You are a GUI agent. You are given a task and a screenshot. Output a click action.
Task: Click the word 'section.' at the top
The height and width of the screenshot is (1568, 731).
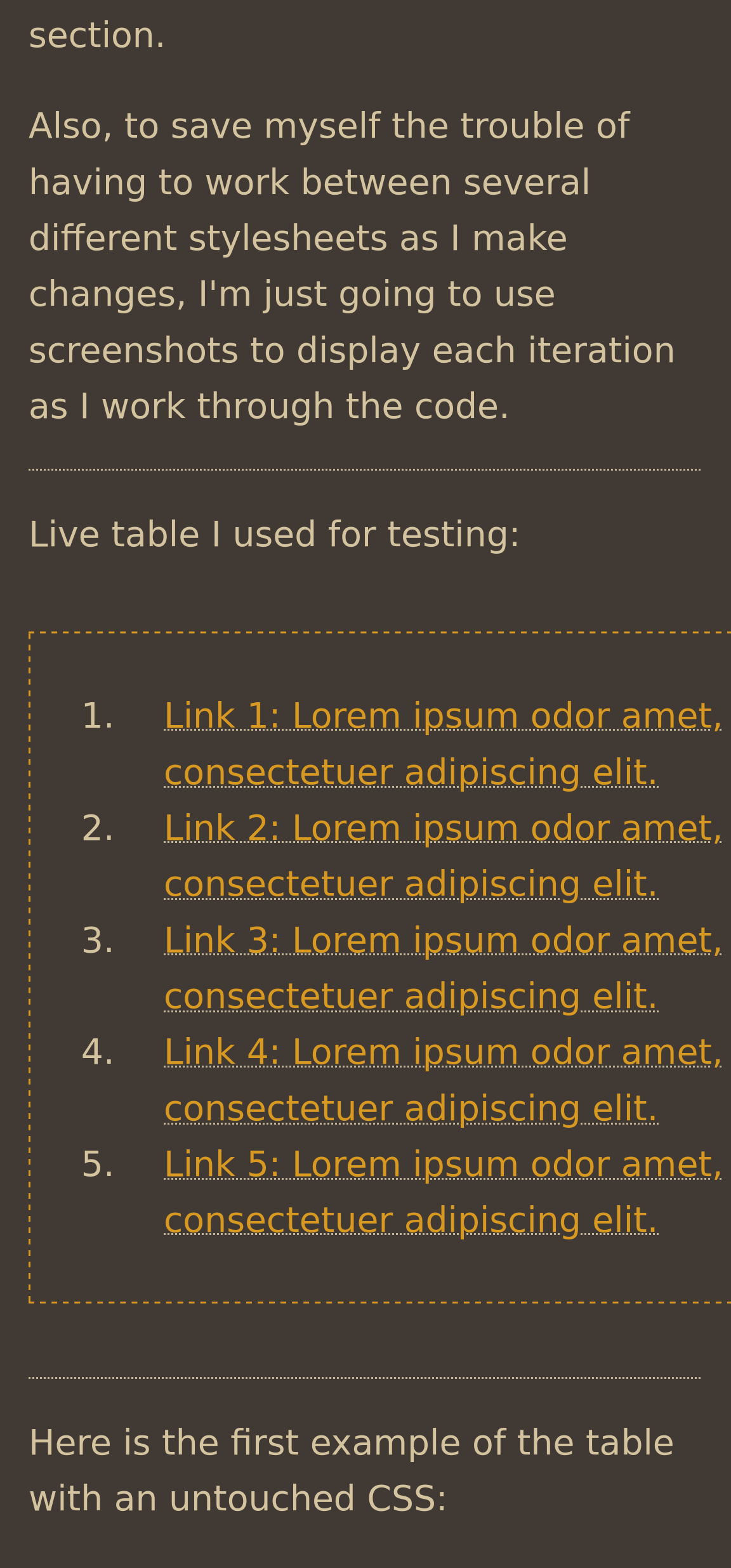97,36
